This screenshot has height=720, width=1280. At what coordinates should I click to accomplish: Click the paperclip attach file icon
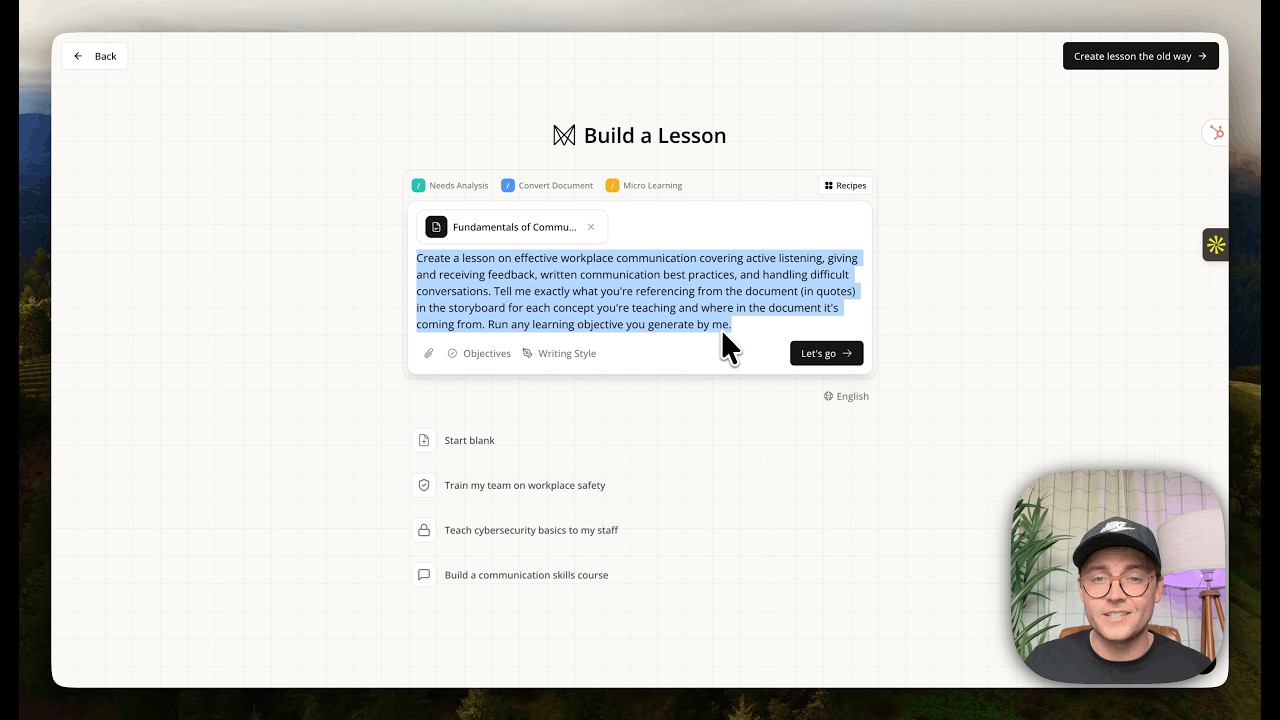click(x=429, y=353)
